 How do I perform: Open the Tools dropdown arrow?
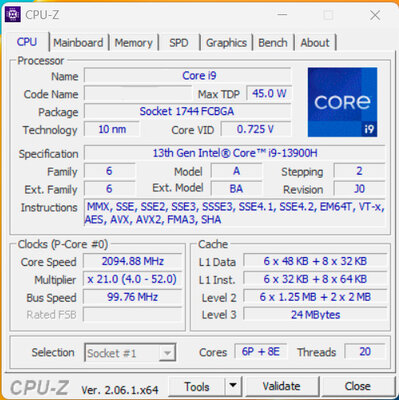(233, 386)
